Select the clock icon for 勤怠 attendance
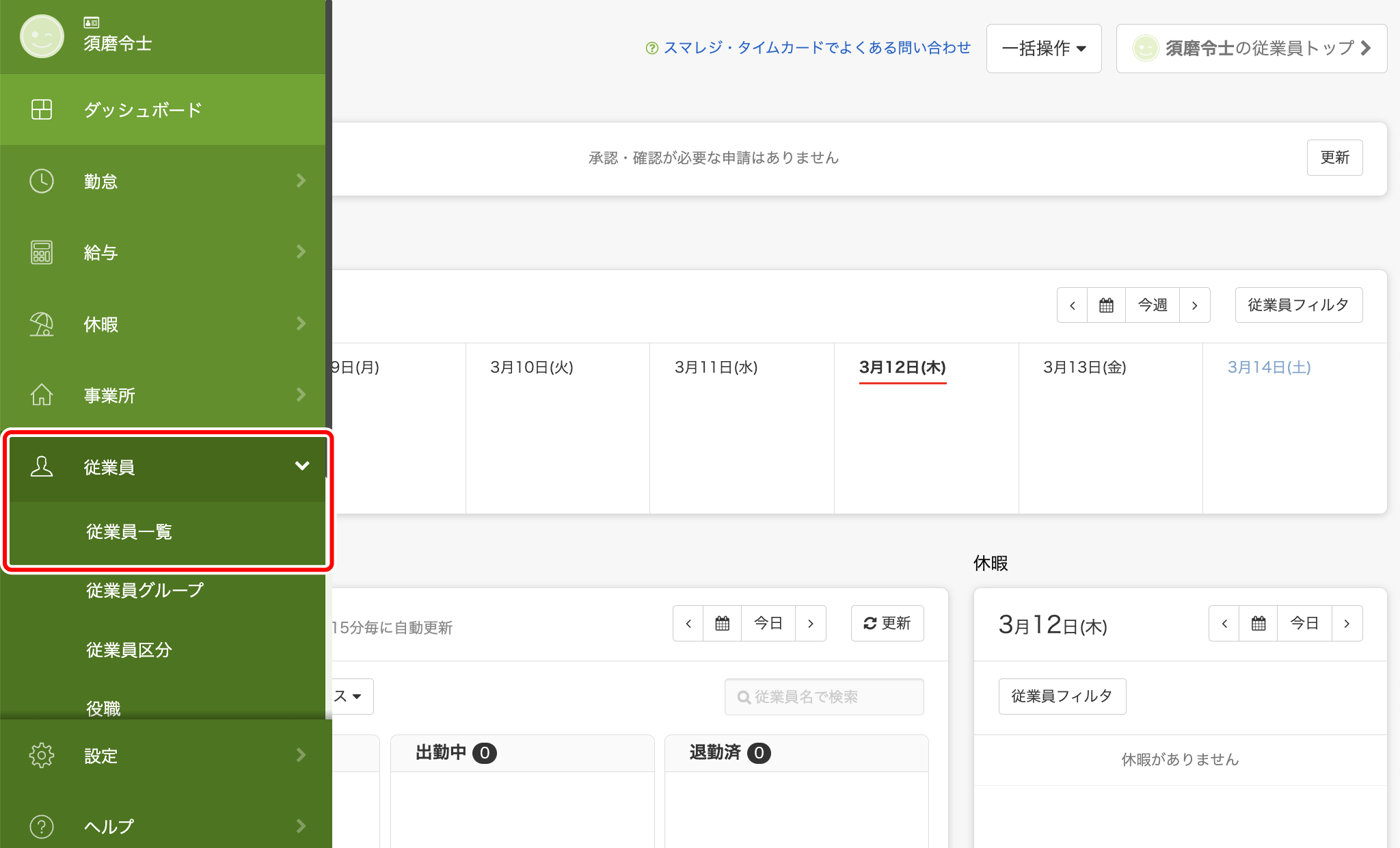Screen dimensions: 1400x848 (x=42, y=181)
